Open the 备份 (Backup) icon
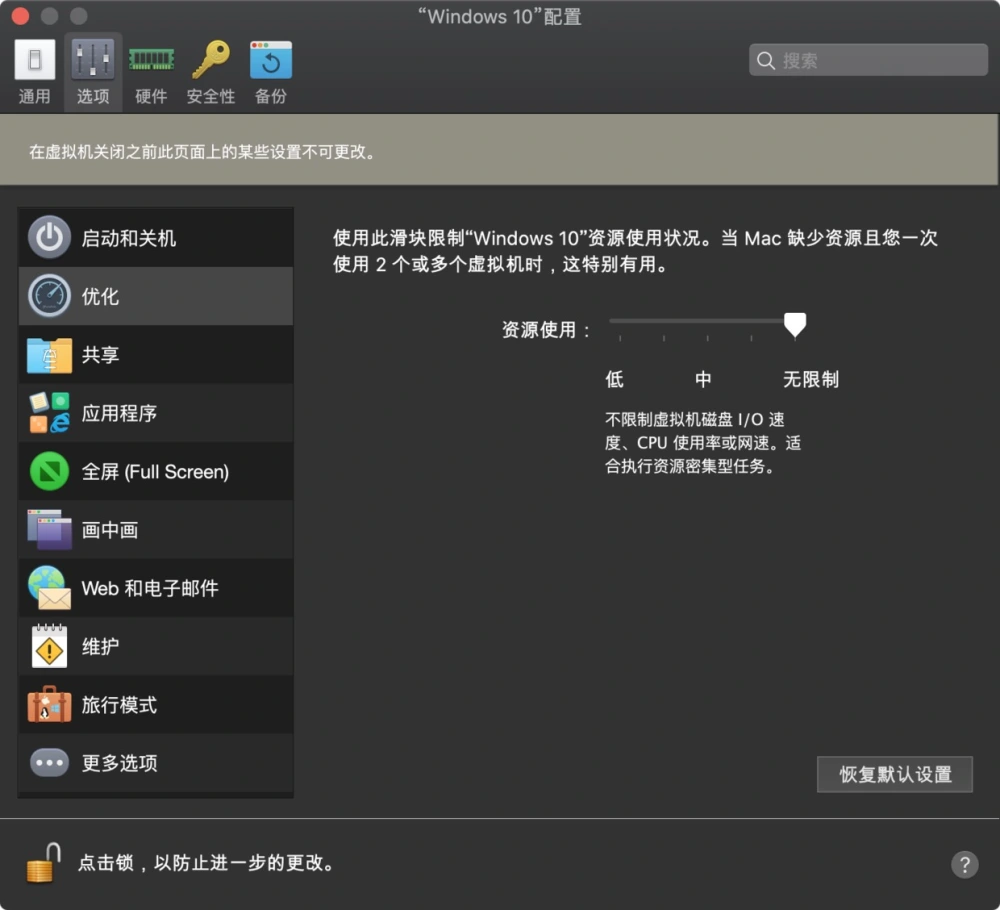The image size is (1000, 910). coord(271,60)
